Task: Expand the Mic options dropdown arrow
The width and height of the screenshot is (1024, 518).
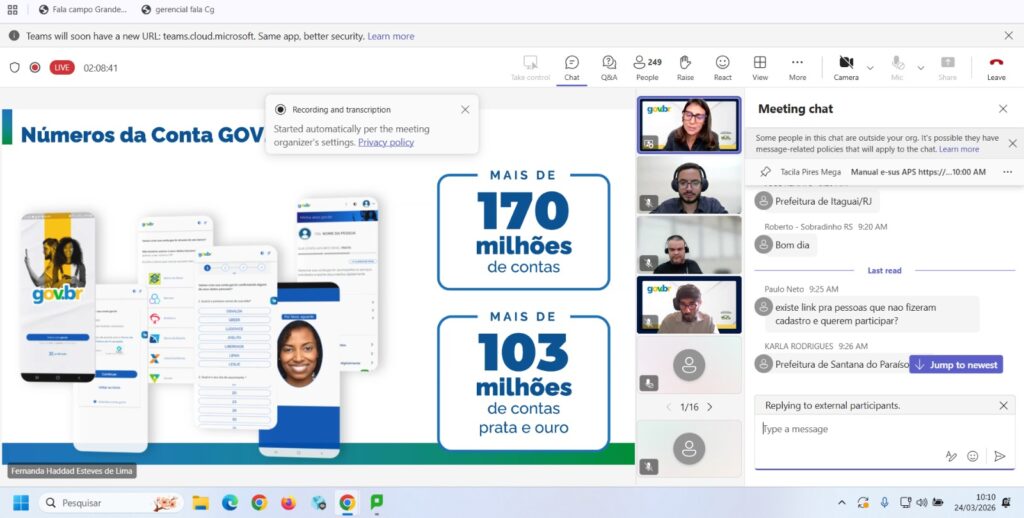Action: pyautogui.click(x=920, y=68)
